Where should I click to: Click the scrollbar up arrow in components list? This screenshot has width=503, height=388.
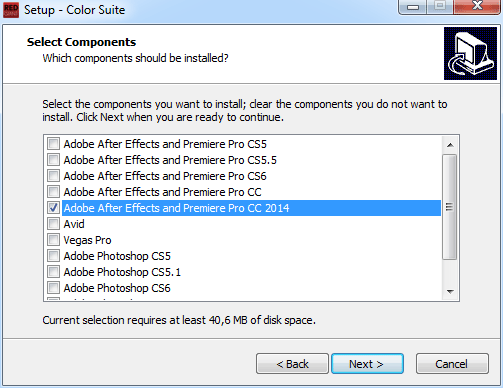[450, 145]
